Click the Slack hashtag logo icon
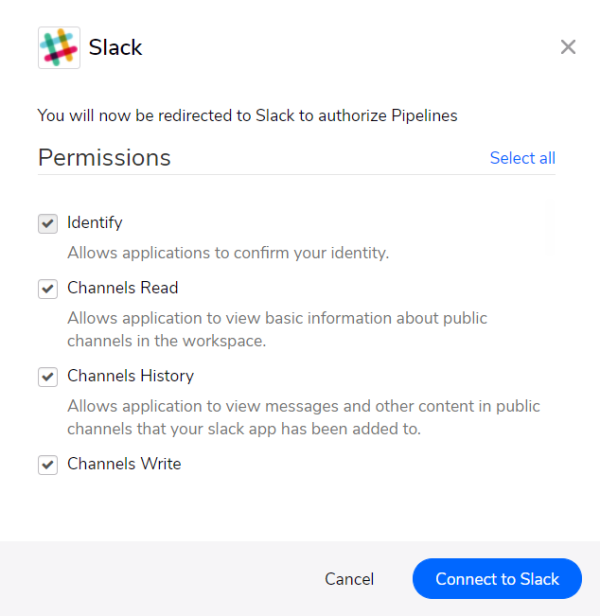This screenshot has height=616, width=600. (x=59, y=48)
